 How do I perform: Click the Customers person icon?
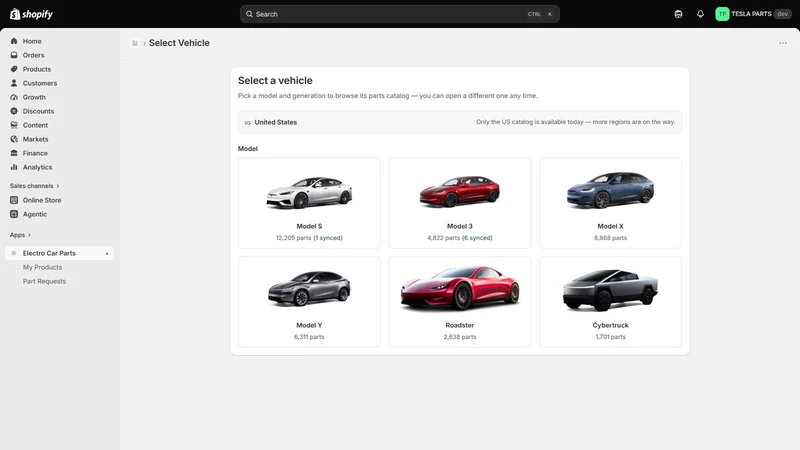(14, 83)
